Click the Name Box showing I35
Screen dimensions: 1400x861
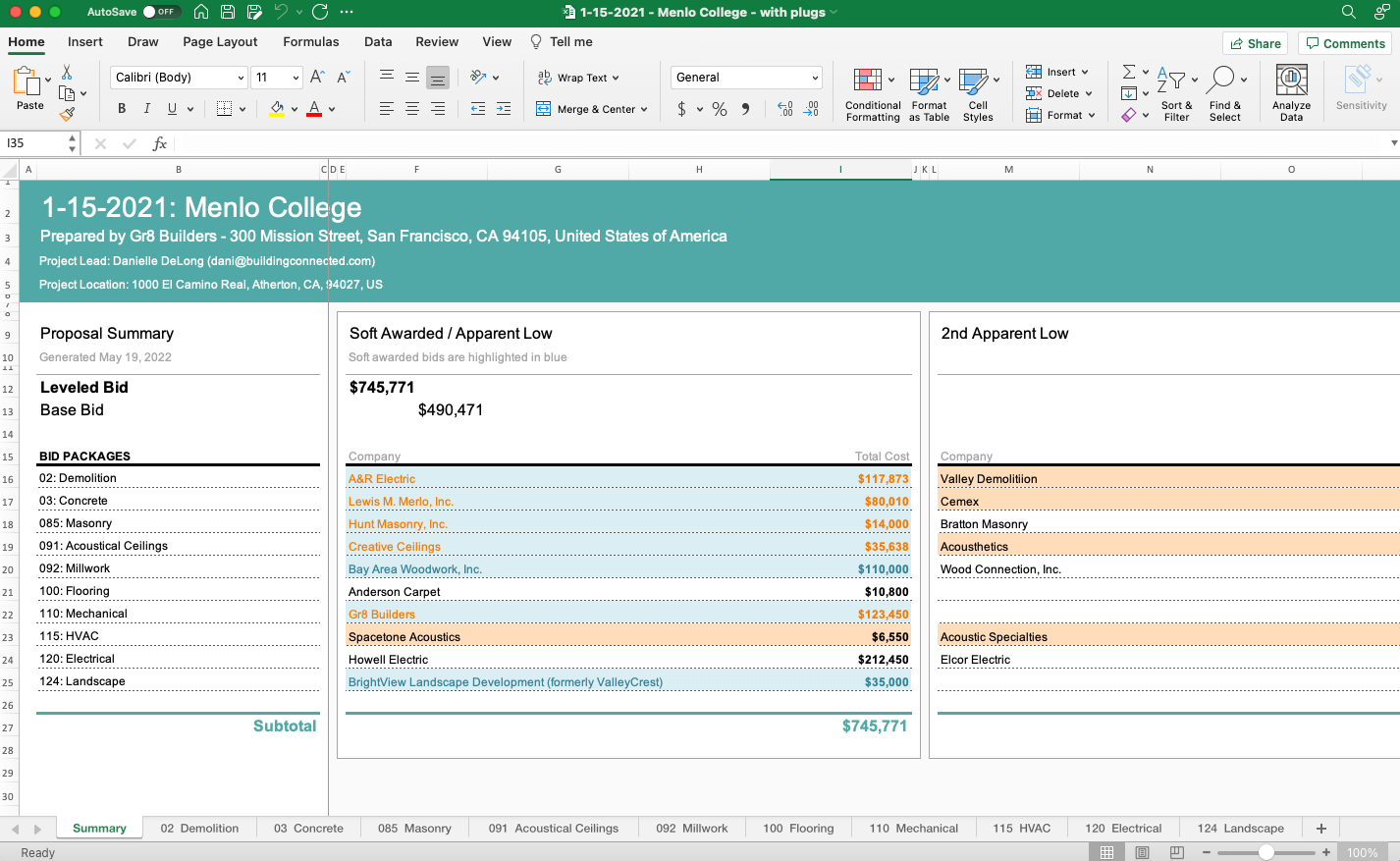click(x=34, y=143)
